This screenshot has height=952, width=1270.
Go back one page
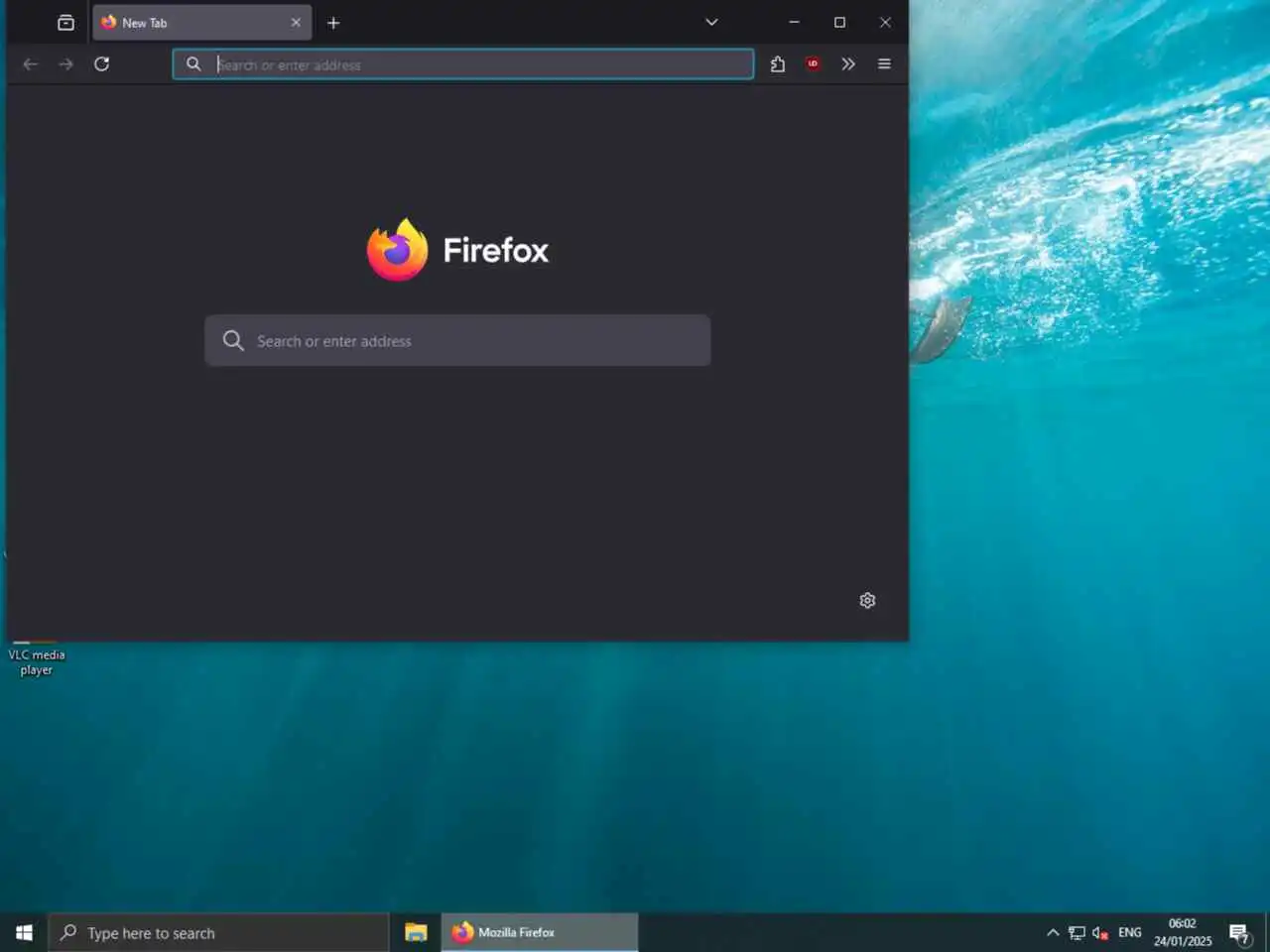30,64
